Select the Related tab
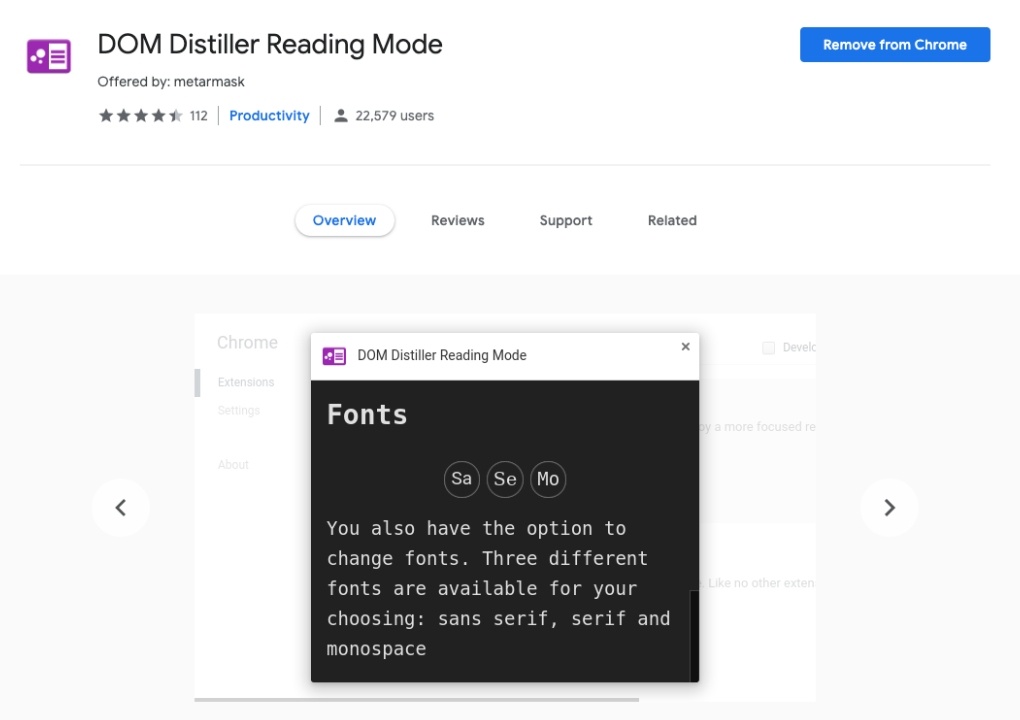Viewport: 1020px width, 720px height. pos(671,220)
